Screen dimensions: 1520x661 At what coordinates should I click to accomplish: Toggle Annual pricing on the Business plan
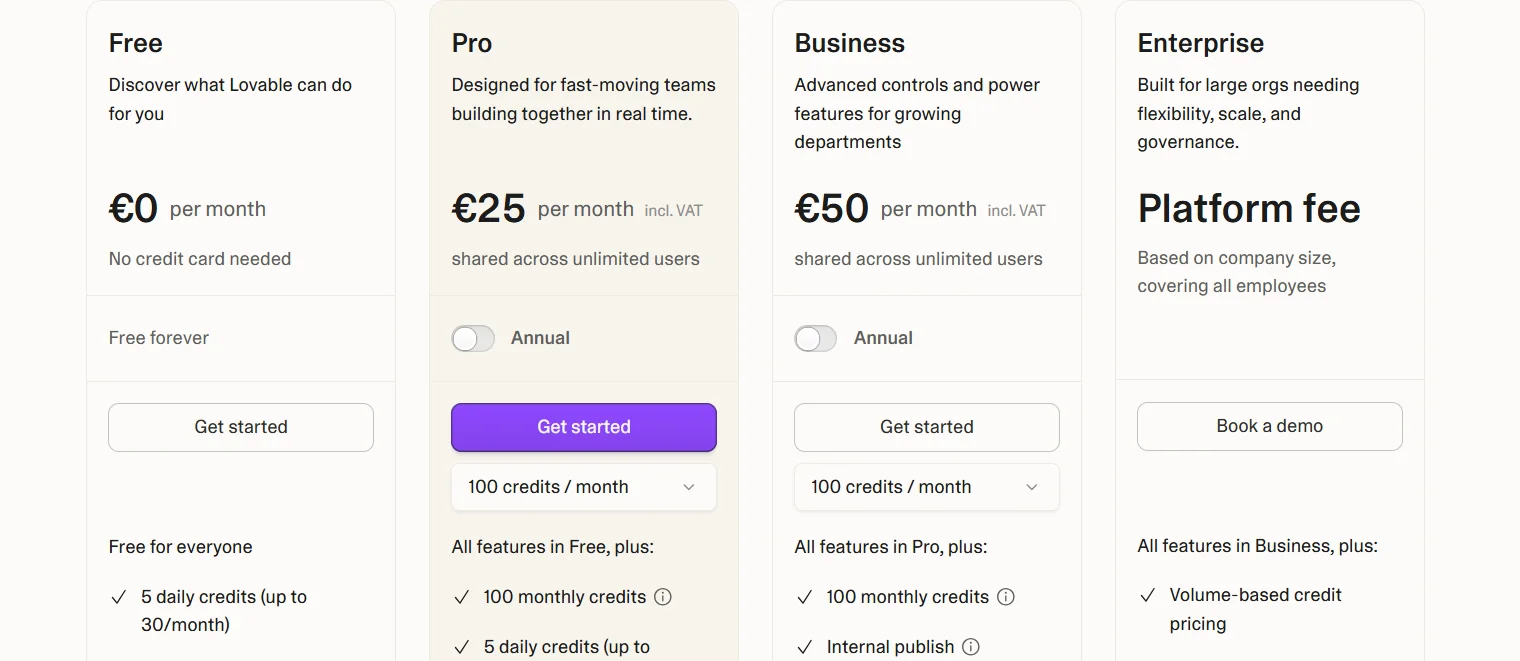tap(815, 338)
